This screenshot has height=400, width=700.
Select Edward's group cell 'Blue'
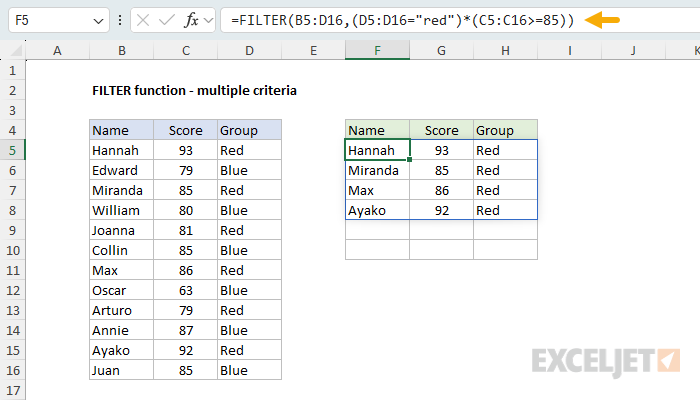coord(250,171)
